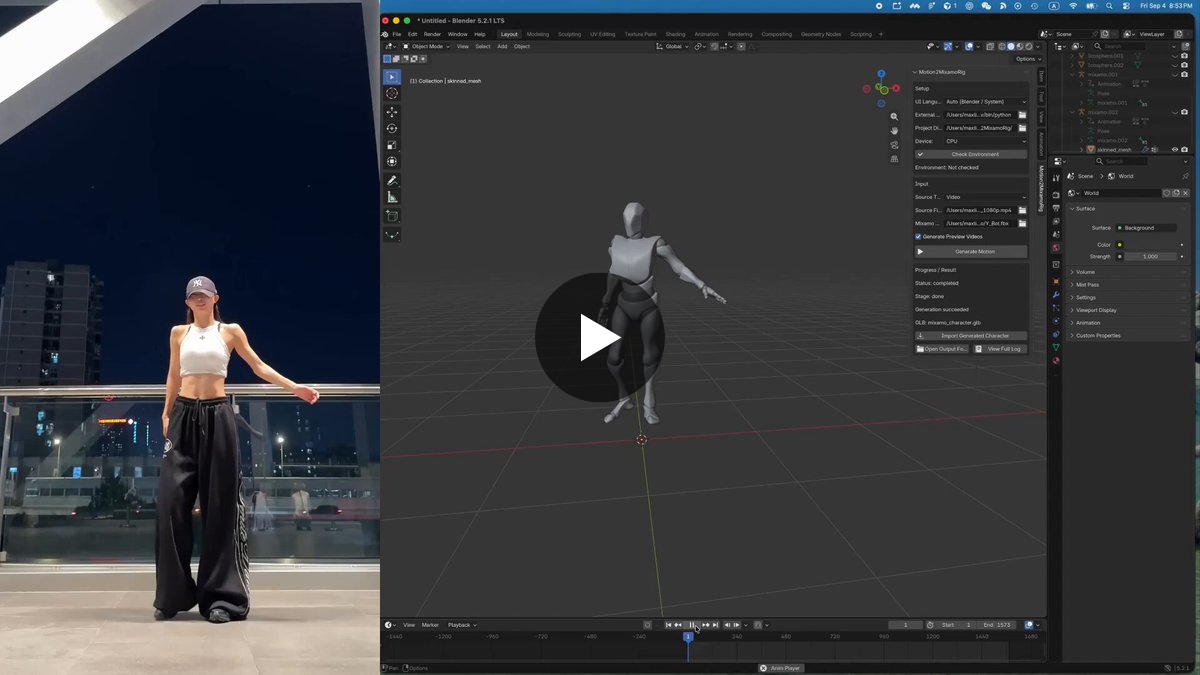This screenshot has height=675, width=1200.
Task: Select the Add Cube tool
Action: pos(392,216)
